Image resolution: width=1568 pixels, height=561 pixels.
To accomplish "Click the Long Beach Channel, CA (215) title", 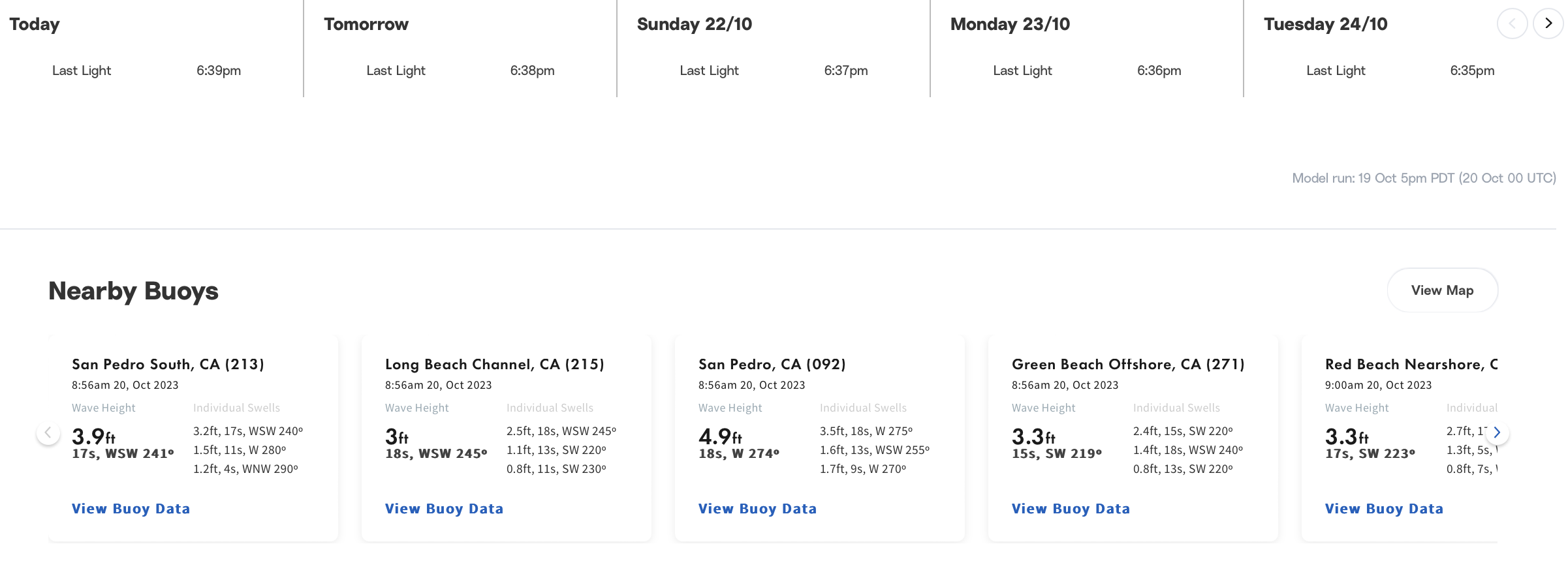I will point(495,364).
